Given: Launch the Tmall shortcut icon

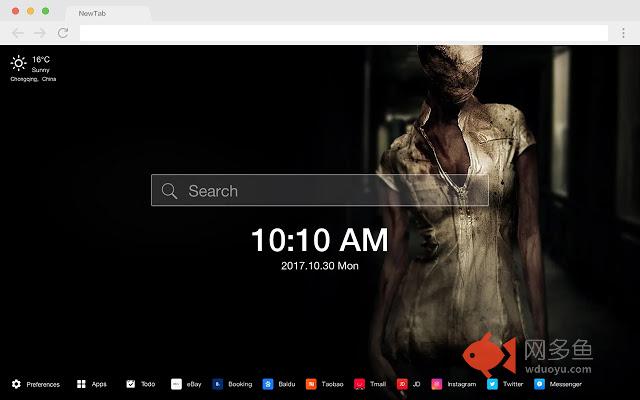Looking at the screenshot, I should click(x=360, y=384).
